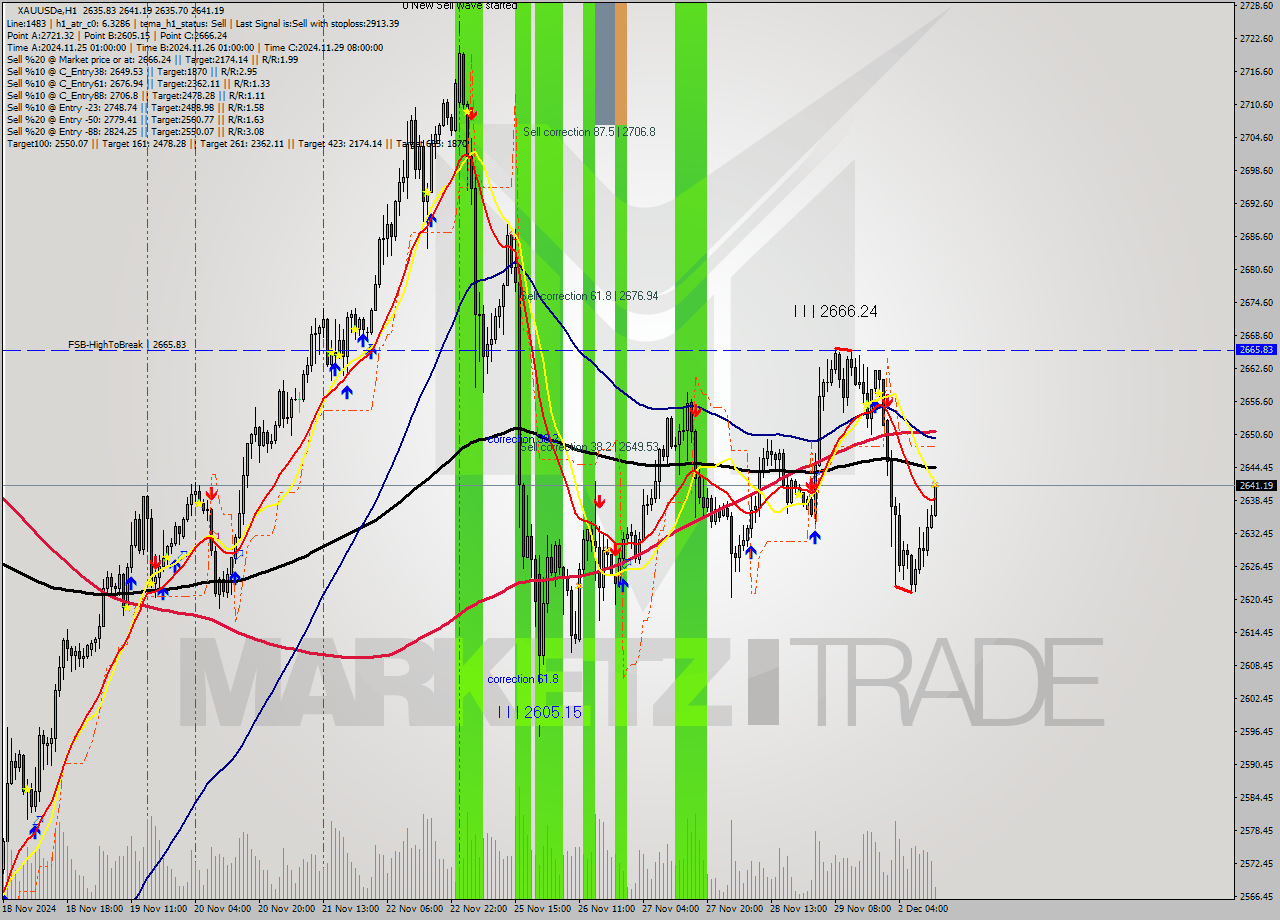This screenshot has height=920, width=1280.
Task: Click the '21 Nov 13:00' time axis label
Action: point(352,909)
